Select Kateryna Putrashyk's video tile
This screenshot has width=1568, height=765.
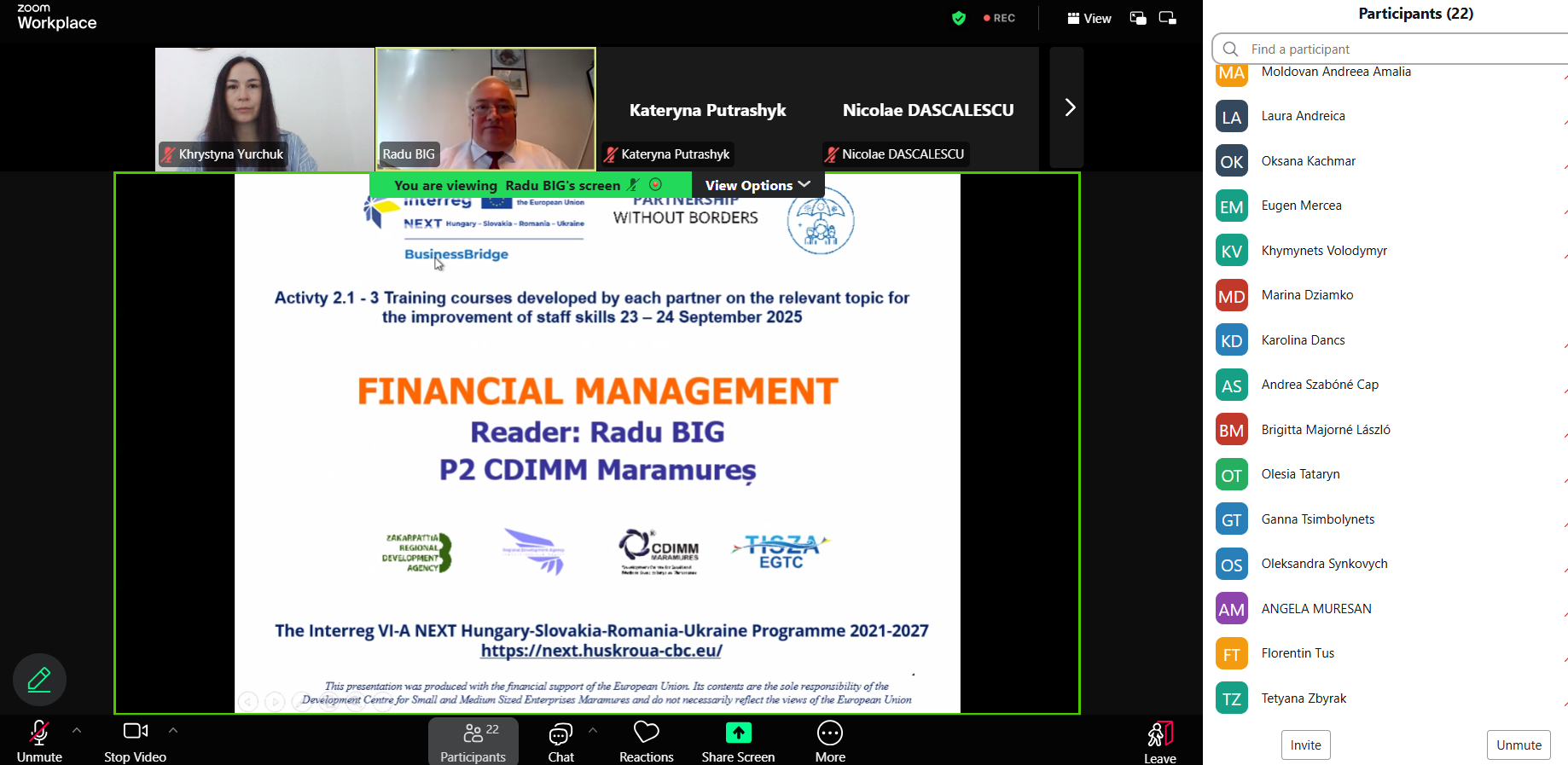click(707, 109)
